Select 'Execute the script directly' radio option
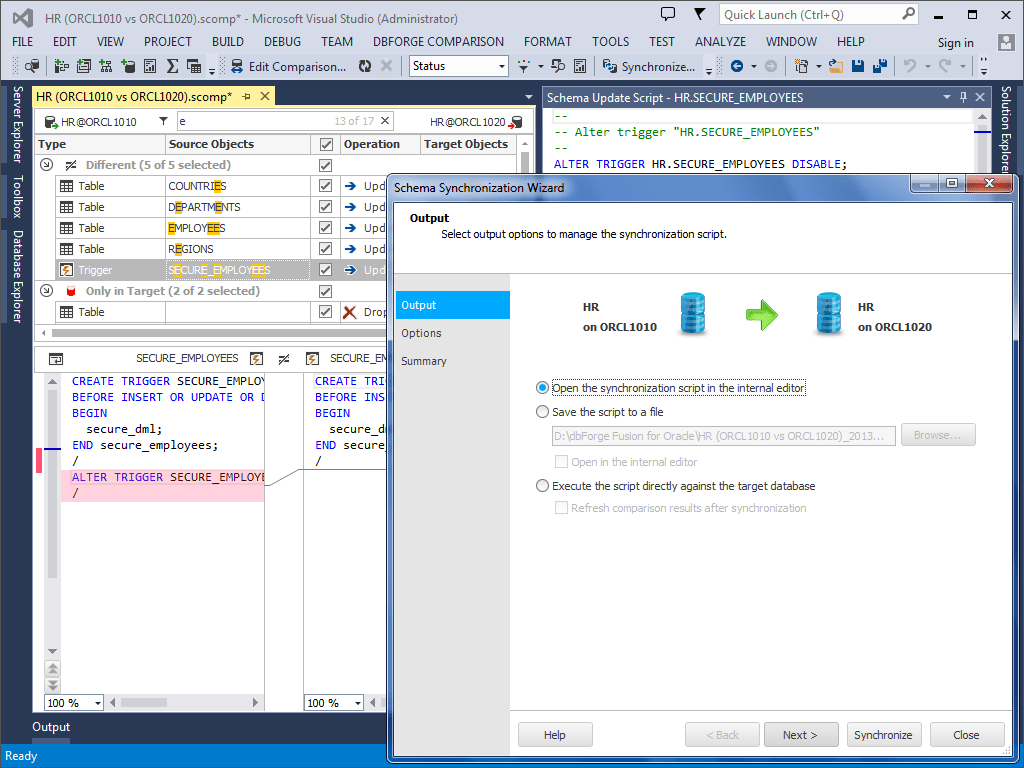The height and width of the screenshot is (768, 1024). point(543,486)
